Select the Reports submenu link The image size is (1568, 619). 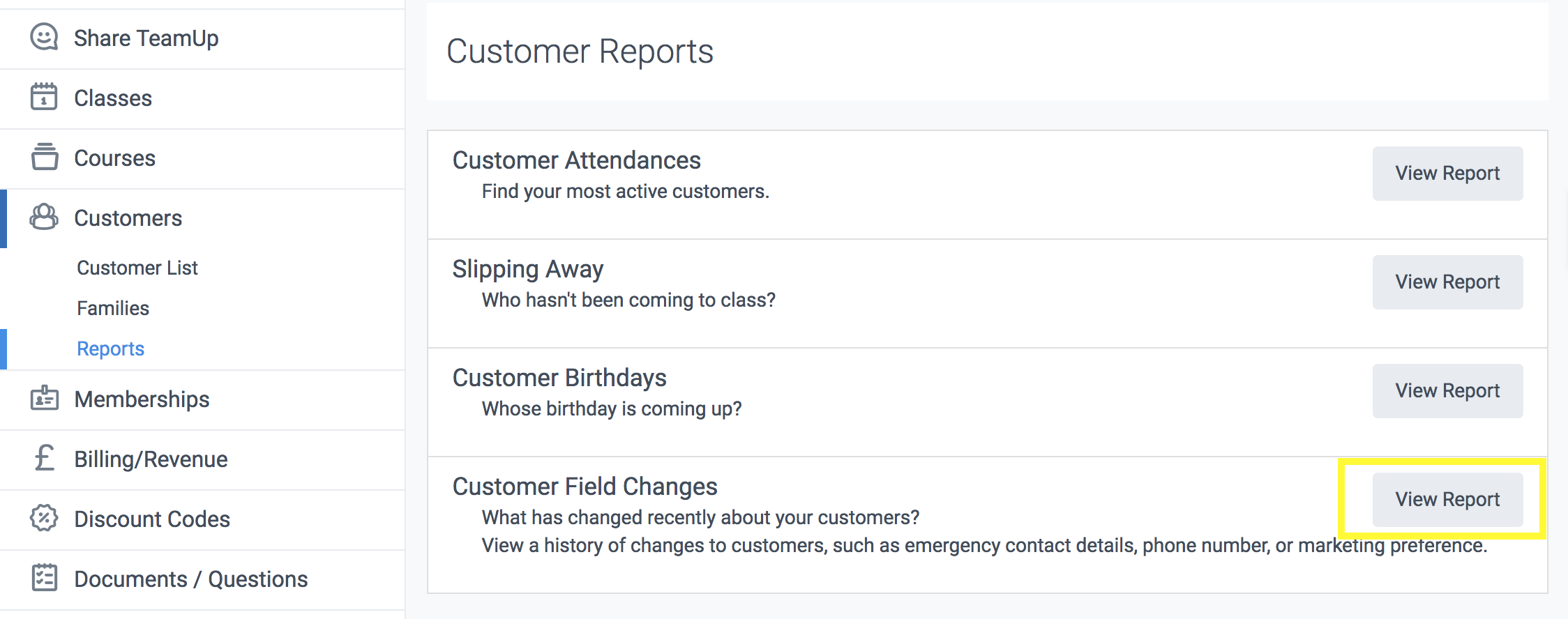(x=110, y=349)
